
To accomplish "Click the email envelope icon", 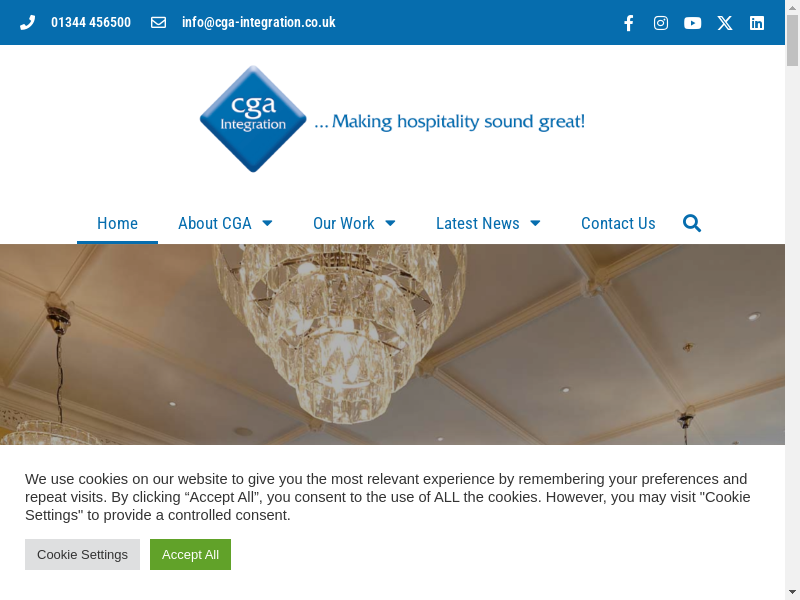I will point(158,22).
